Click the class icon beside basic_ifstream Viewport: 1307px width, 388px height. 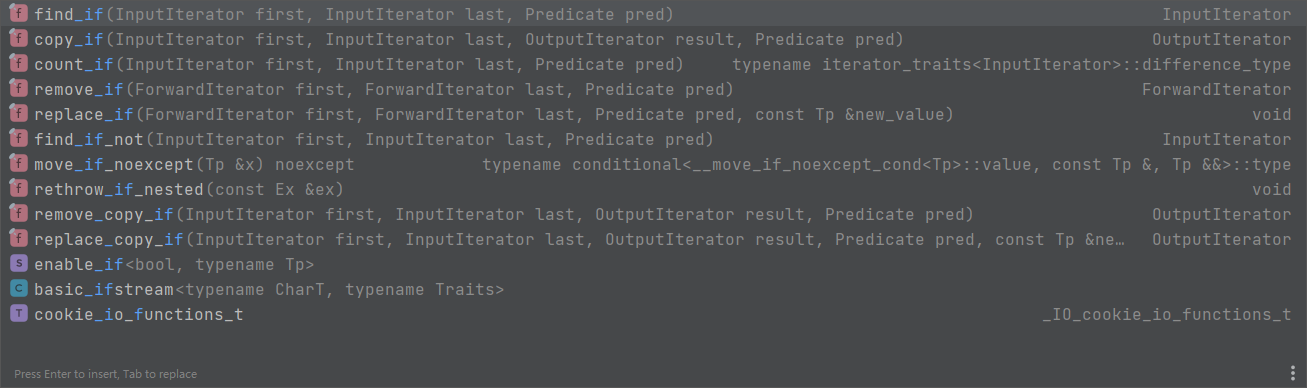point(18,290)
